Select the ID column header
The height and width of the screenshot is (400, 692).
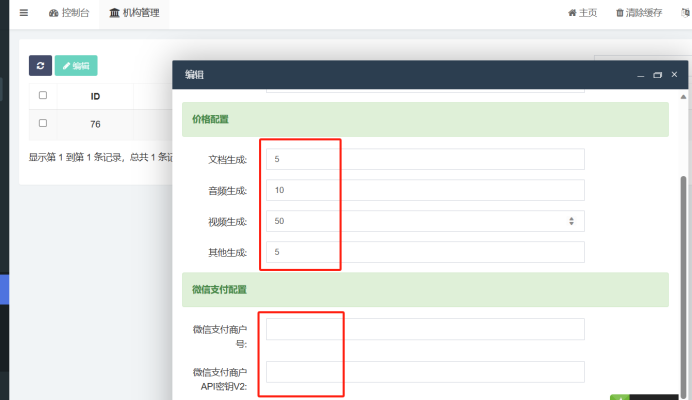coord(95,96)
